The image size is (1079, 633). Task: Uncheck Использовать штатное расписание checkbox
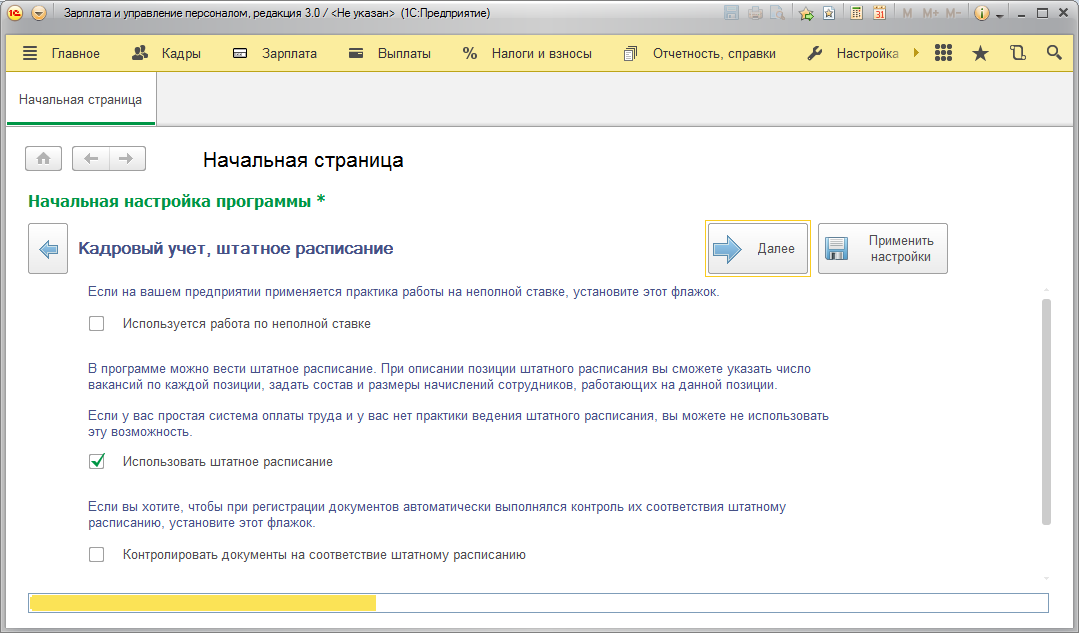96,462
